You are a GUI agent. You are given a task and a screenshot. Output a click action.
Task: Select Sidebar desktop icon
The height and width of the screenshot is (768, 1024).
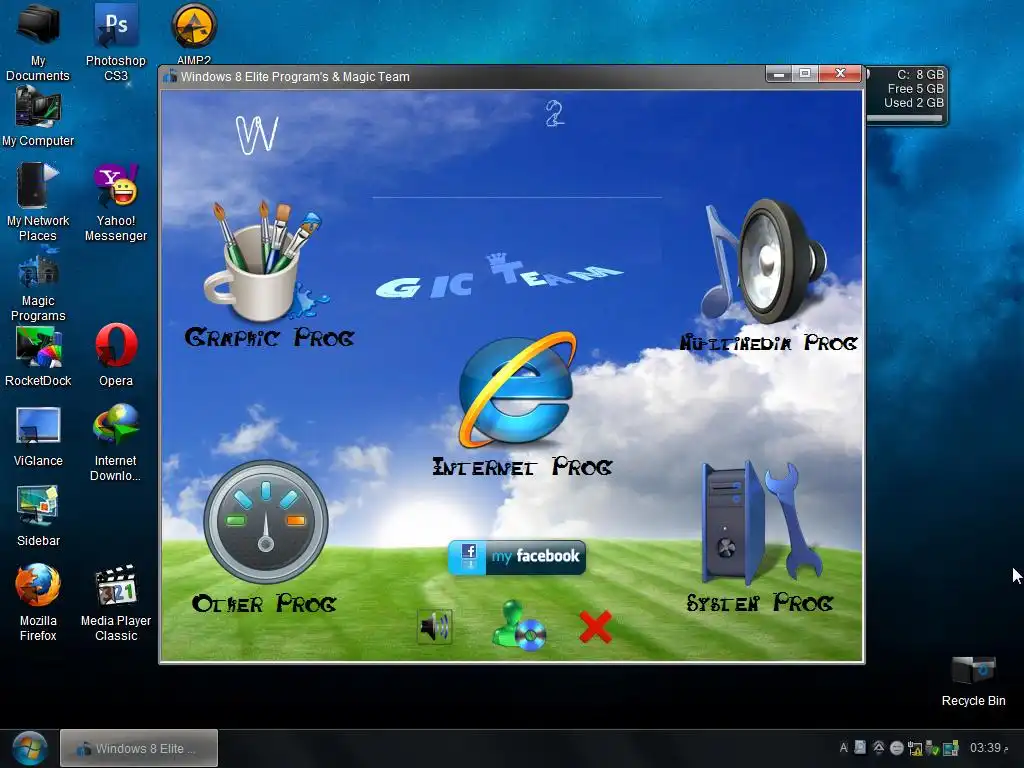coord(38,516)
